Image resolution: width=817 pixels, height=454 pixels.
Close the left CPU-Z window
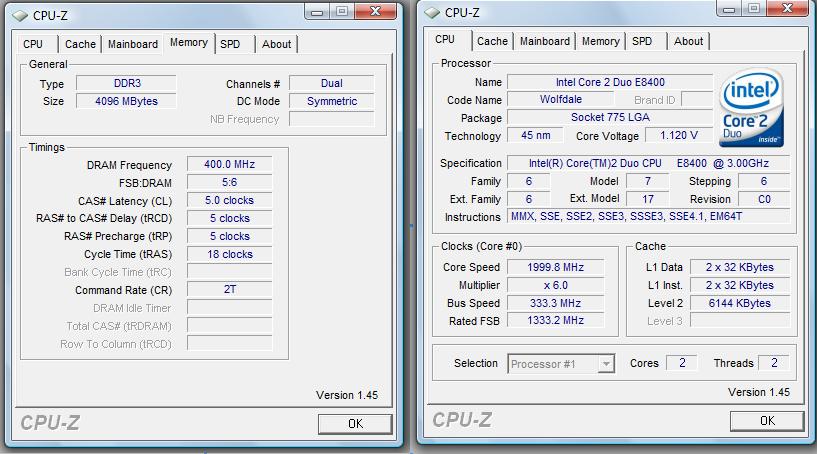(375, 11)
